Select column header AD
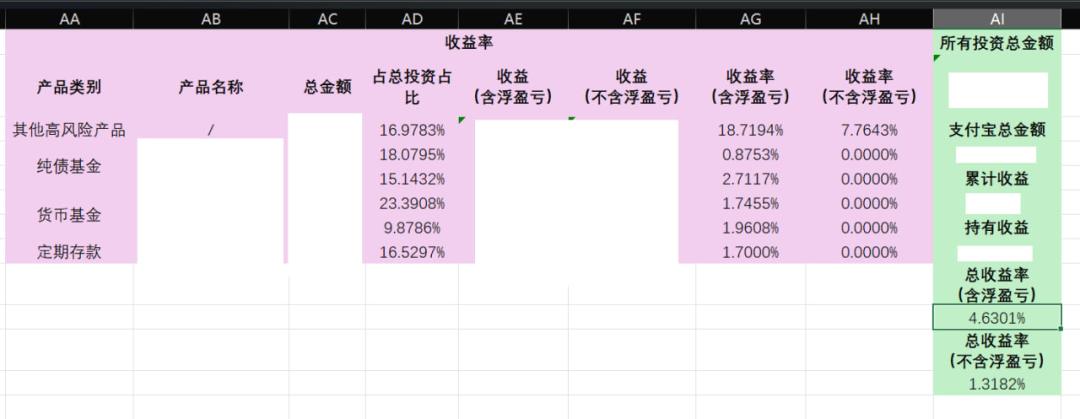The image size is (1080, 419). (411, 19)
